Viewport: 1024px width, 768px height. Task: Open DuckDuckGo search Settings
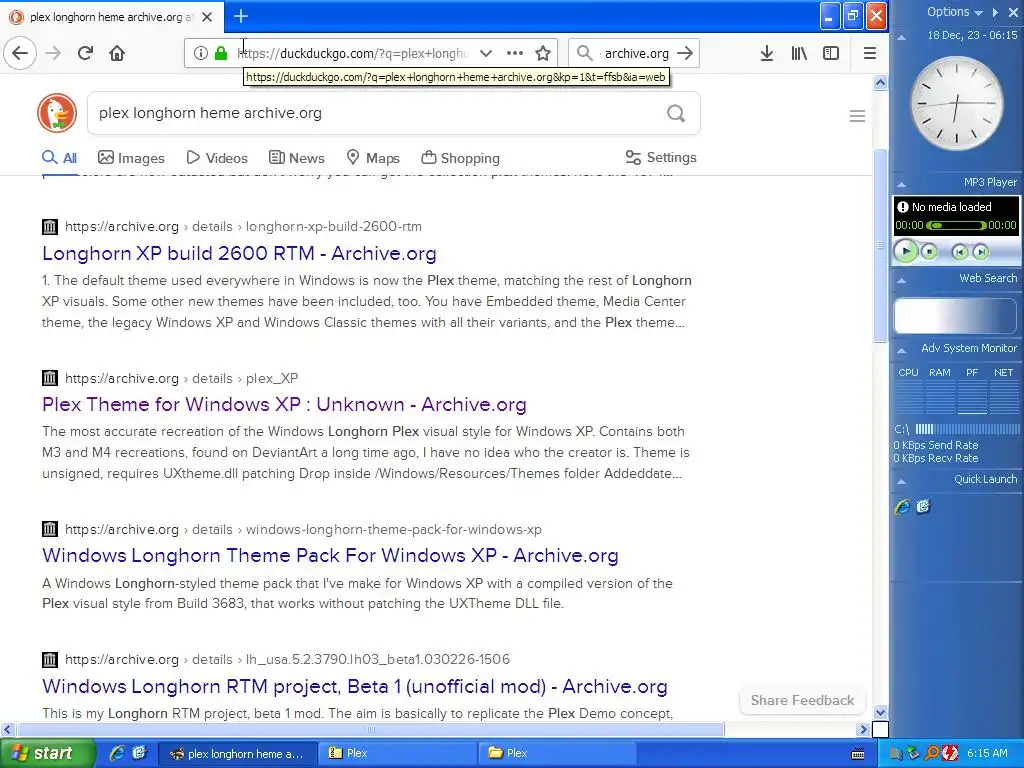point(661,157)
